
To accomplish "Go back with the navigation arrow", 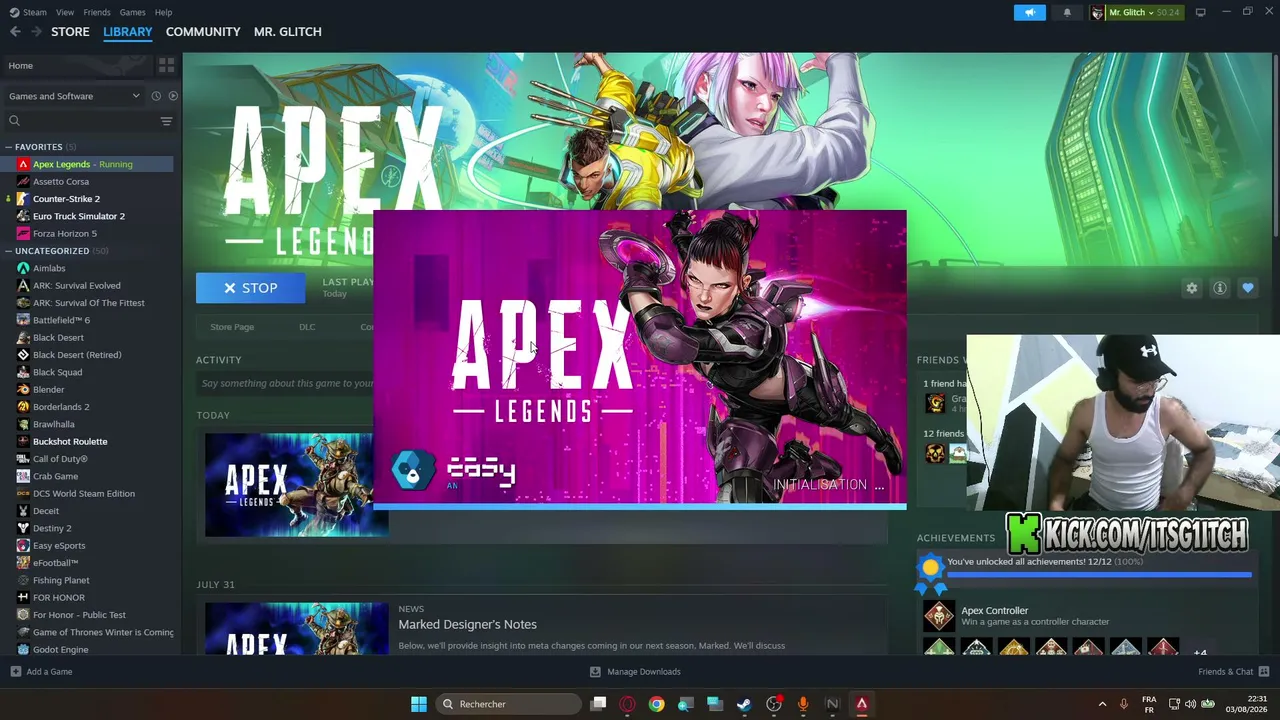I will (x=15, y=32).
